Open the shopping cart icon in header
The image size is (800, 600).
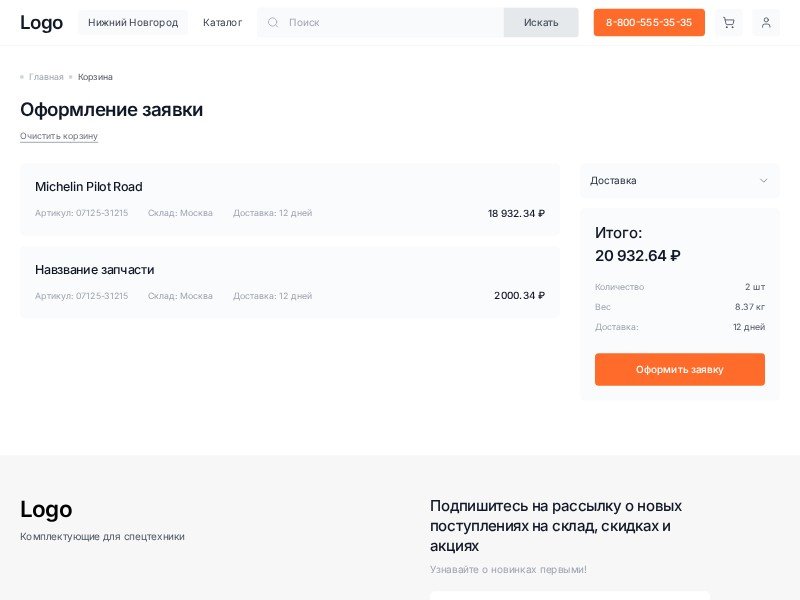pos(729,23)
